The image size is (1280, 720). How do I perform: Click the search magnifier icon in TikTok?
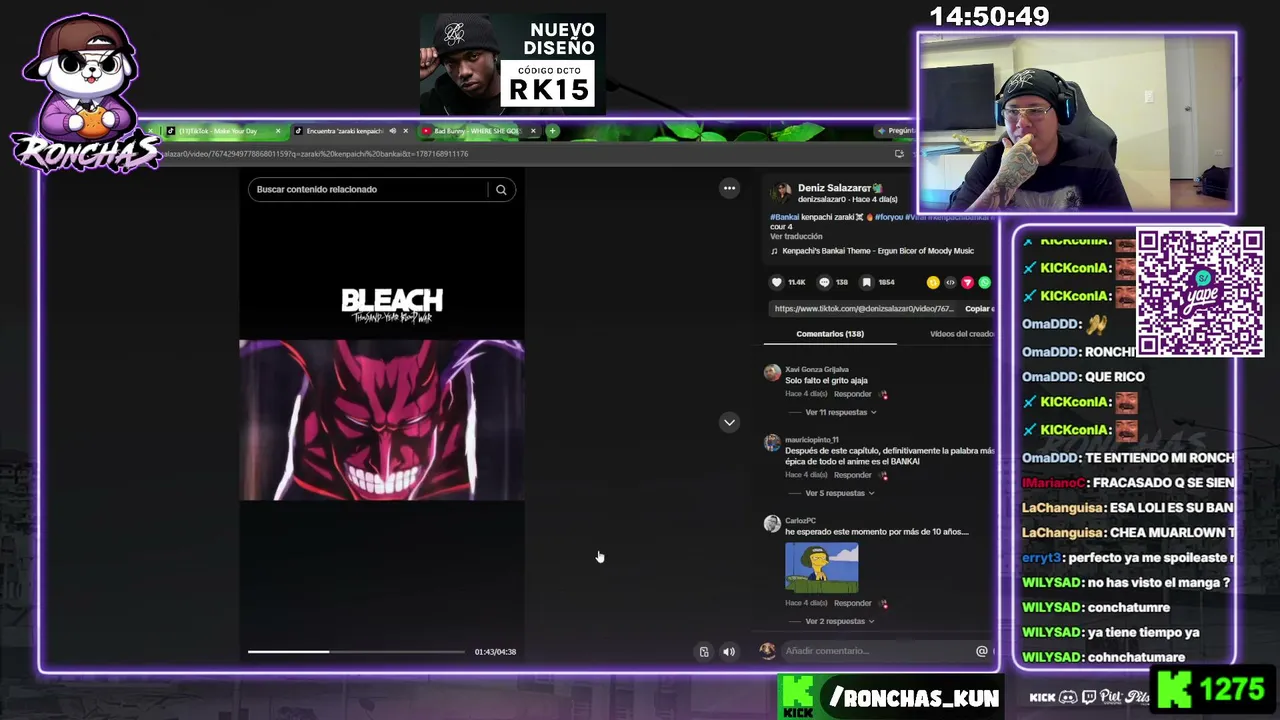pos(501,189)
